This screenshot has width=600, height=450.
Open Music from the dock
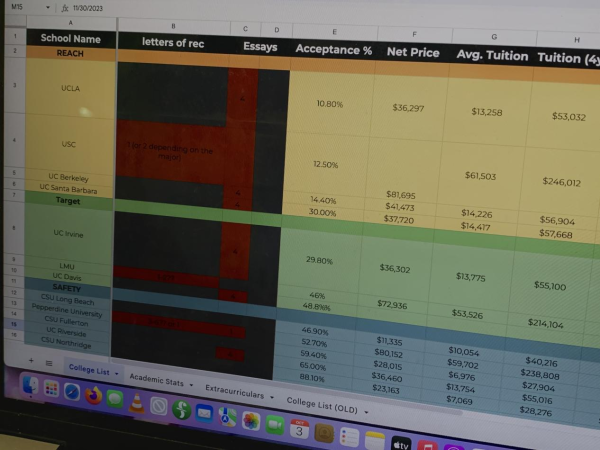coord(427,446)
